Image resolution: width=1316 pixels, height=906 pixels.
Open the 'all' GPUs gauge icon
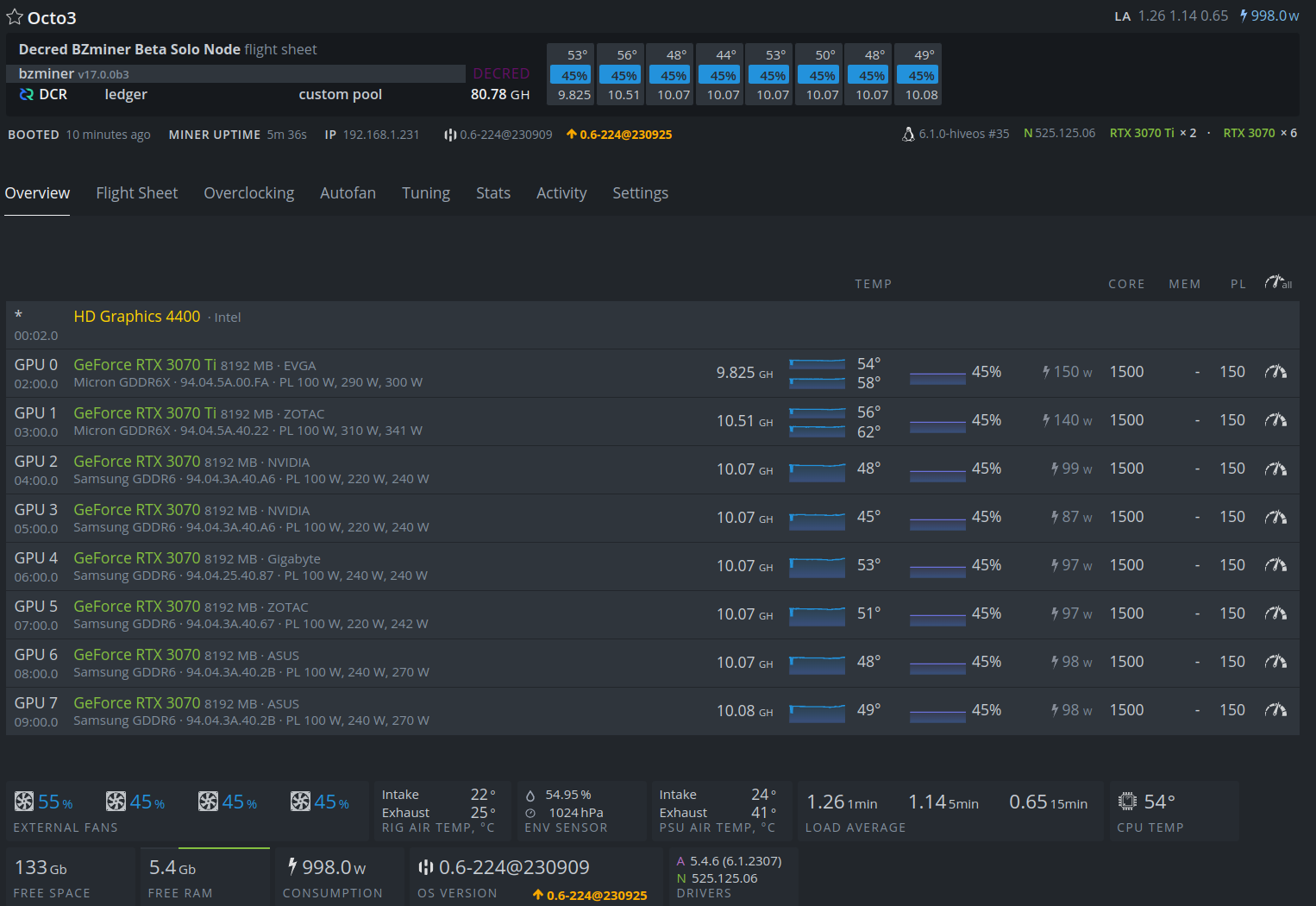(x=1277, y=281)
